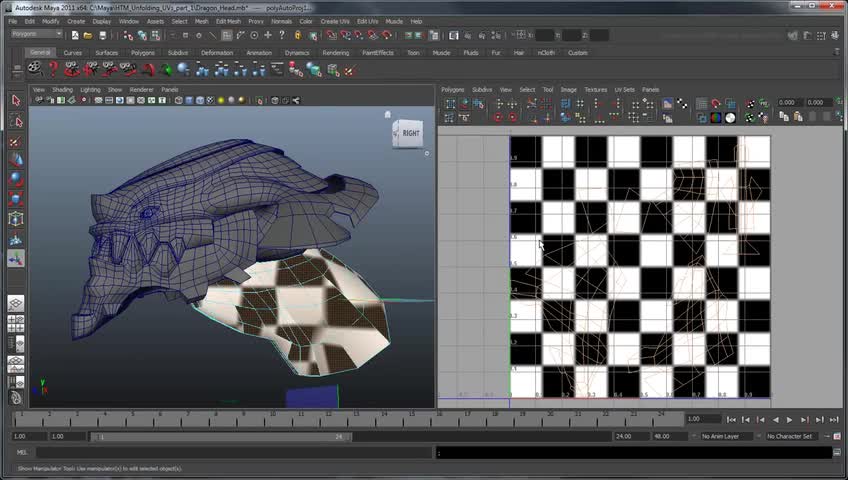Open the viewport Panels menu
848x480 pixels.
click(x=170, y=90)
